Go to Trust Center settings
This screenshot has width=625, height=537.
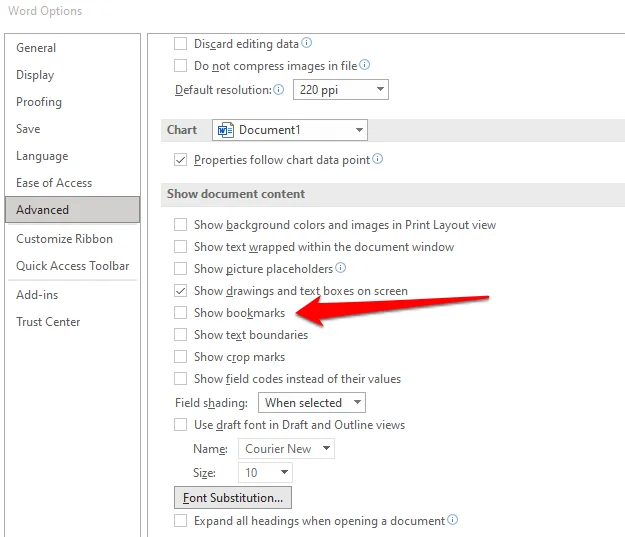tap(48, 322)
